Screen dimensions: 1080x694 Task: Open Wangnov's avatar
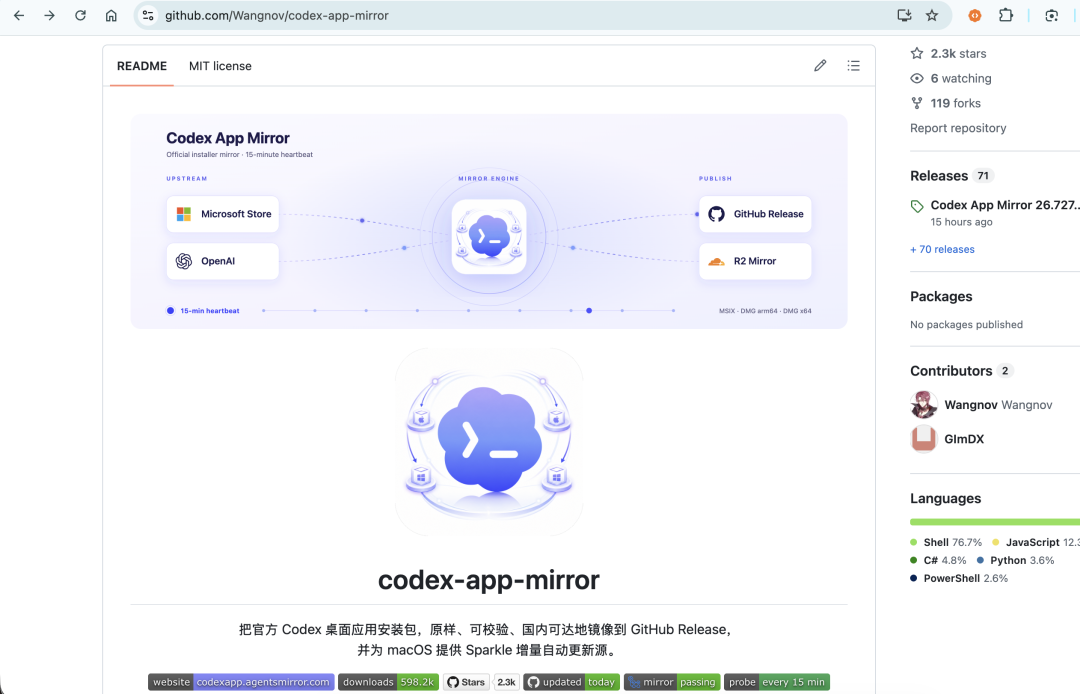pyautogui.click(x=924, y=405)
